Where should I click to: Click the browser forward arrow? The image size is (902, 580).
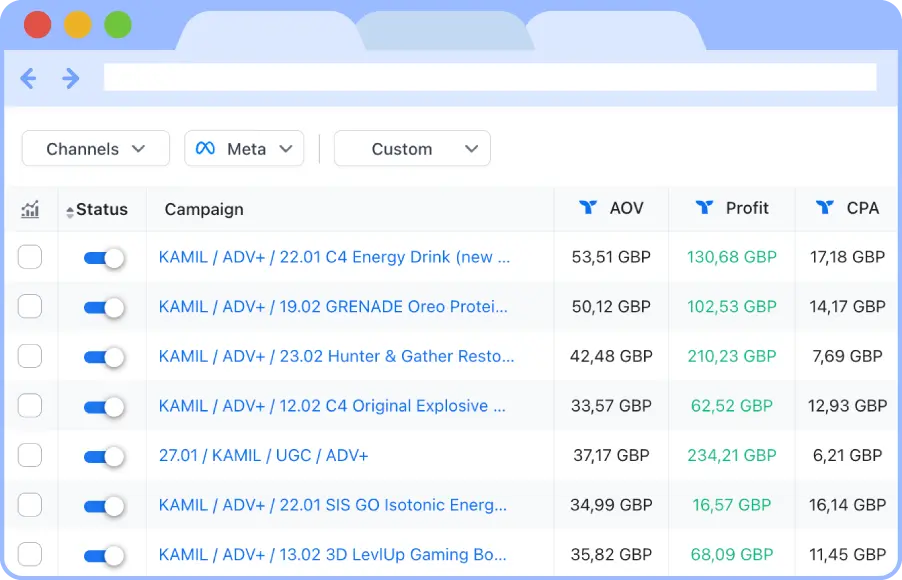click(x=71, y=78)
